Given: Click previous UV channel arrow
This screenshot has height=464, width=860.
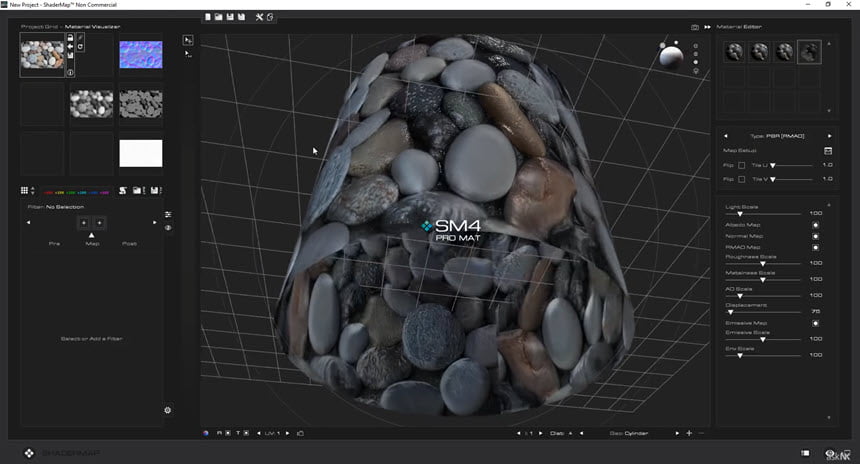Looking at the screenshot, I should point(259,433).
